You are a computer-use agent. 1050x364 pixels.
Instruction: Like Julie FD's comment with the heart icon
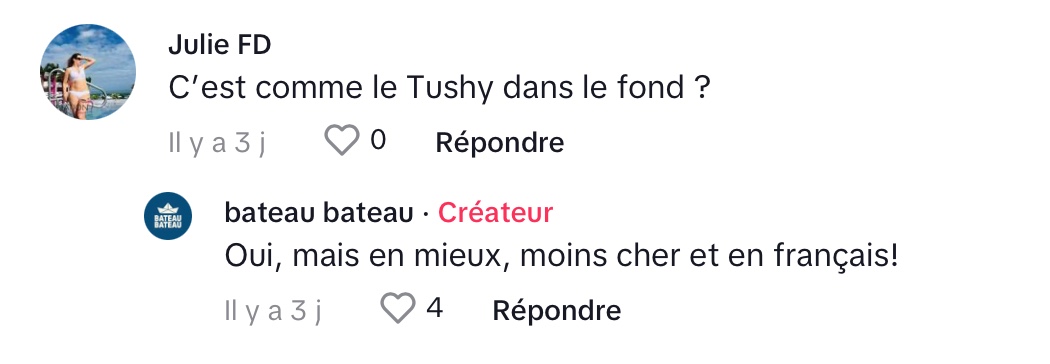coord(342,141)
